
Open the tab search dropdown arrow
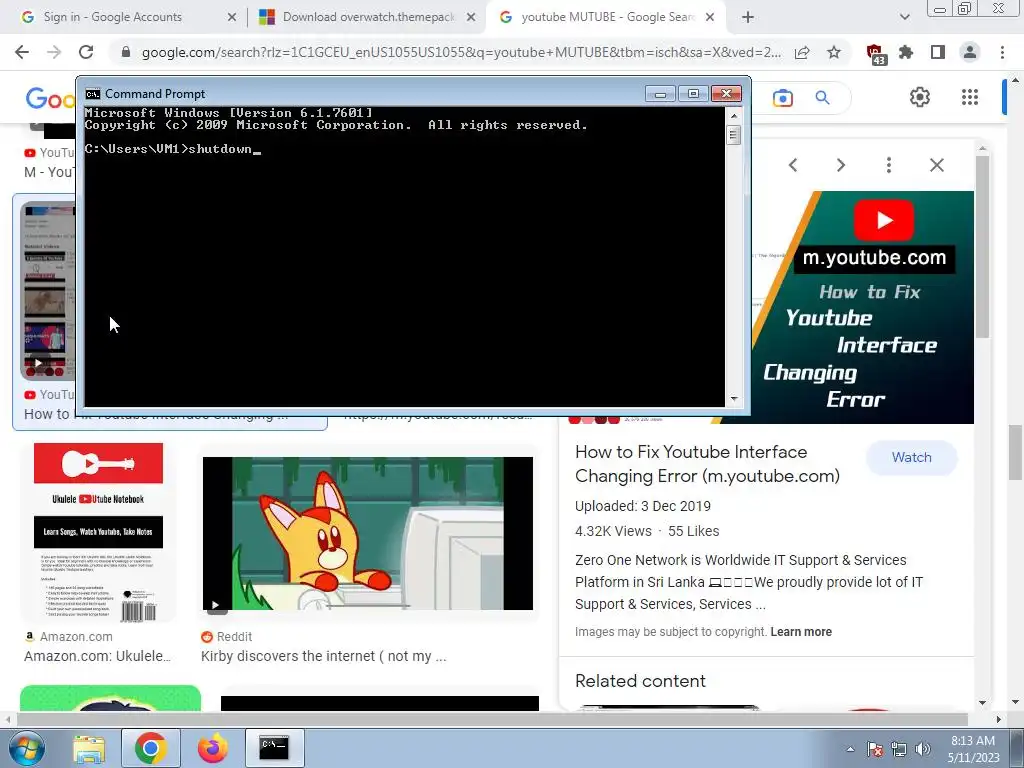point(904,18)
